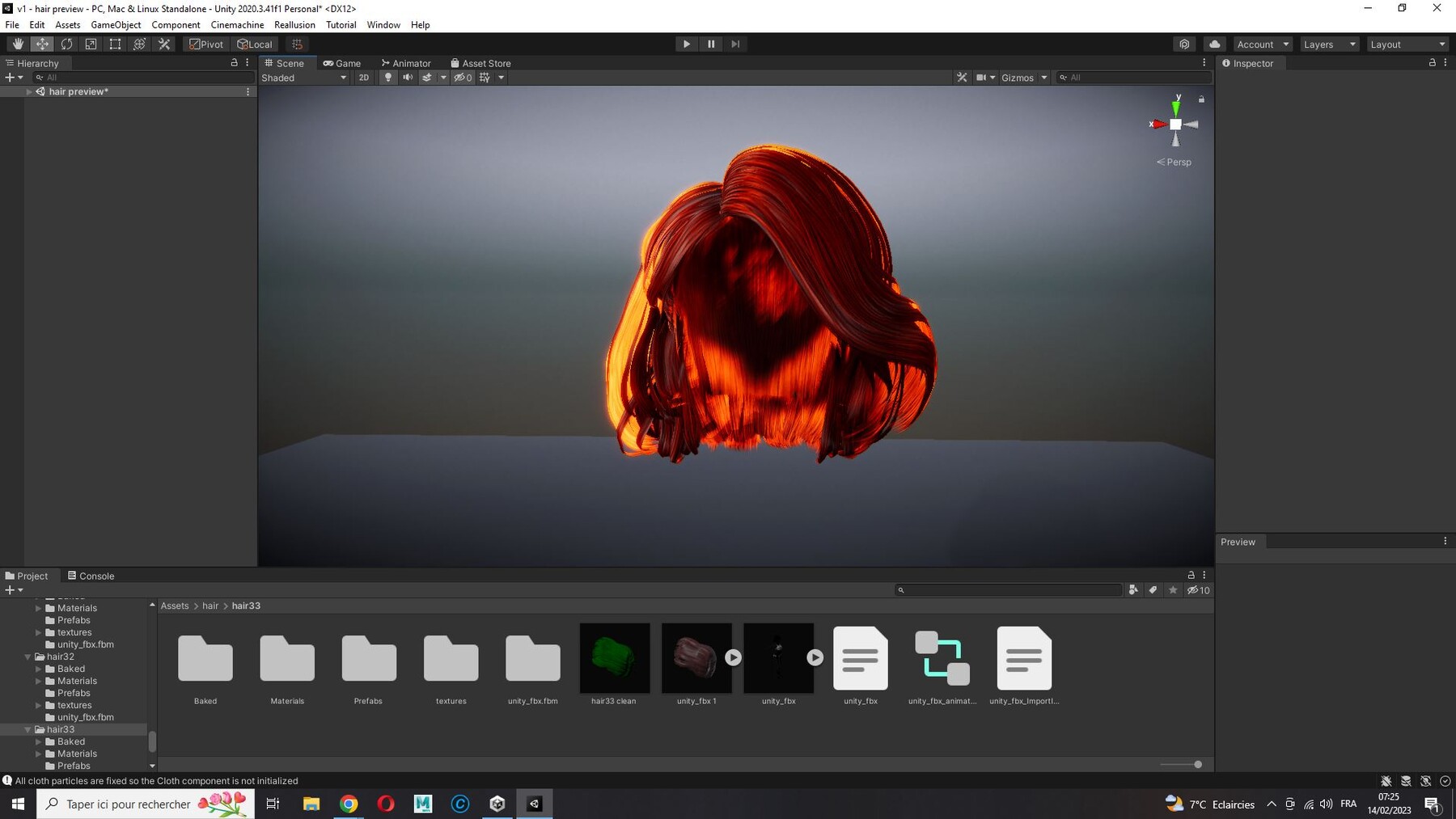Image resolution: width=1456 pixels, height=819 pixels.
Task: Start Play mode
Action: pos(687,44)
